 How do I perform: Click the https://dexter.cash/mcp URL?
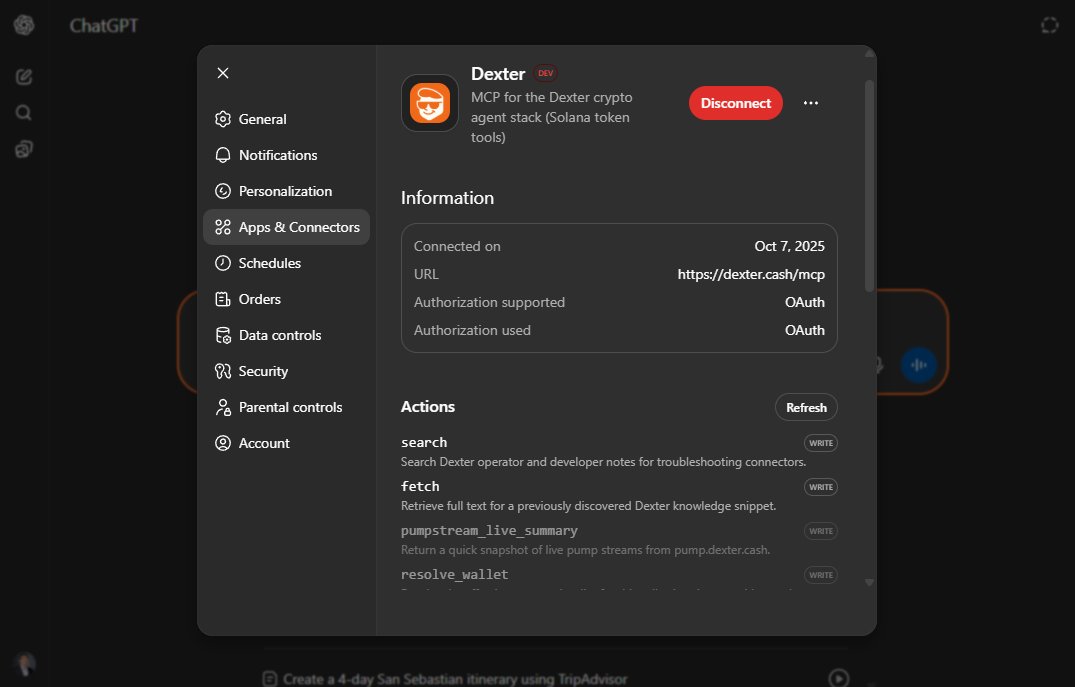[751, 274]
